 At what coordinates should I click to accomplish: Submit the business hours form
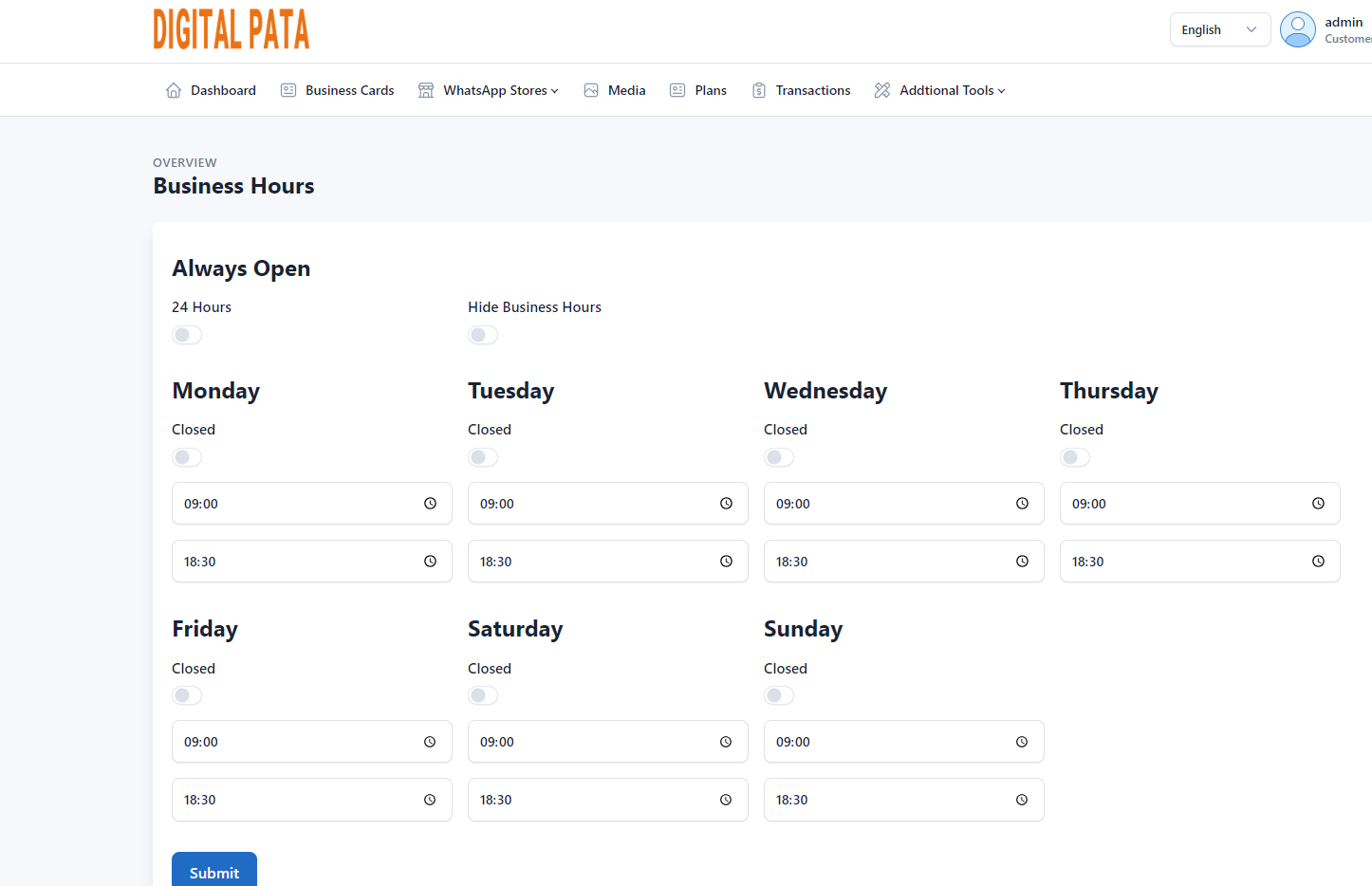pyautogui.click(x=214, y=871)
